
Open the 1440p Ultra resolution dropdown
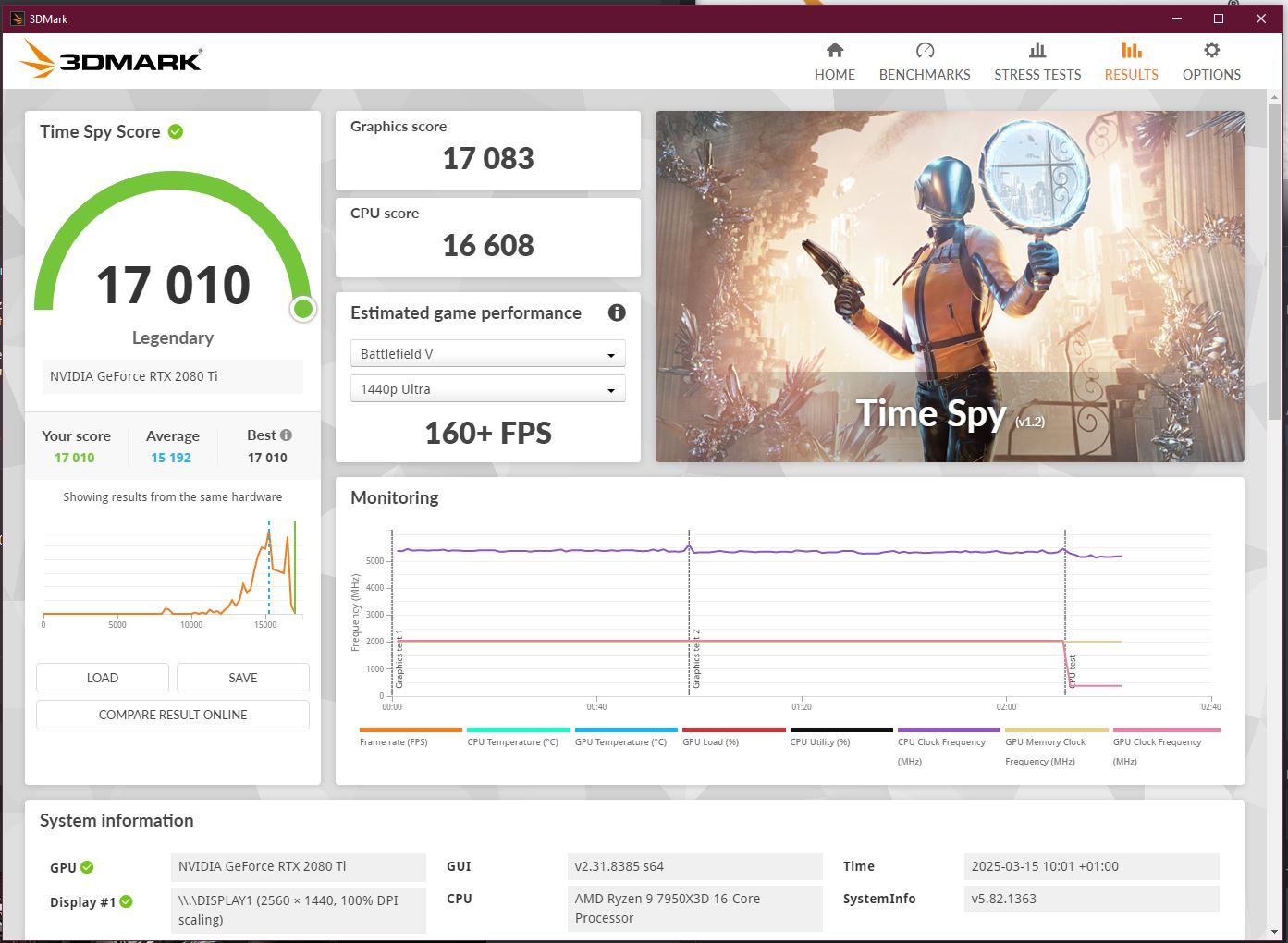pos(488,389)
